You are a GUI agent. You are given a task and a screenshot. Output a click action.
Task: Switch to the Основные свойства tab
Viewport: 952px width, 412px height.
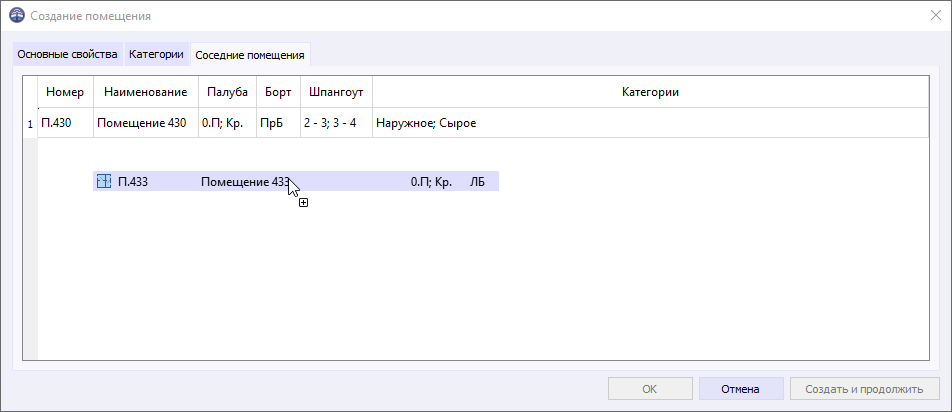[x=67, y=54]
